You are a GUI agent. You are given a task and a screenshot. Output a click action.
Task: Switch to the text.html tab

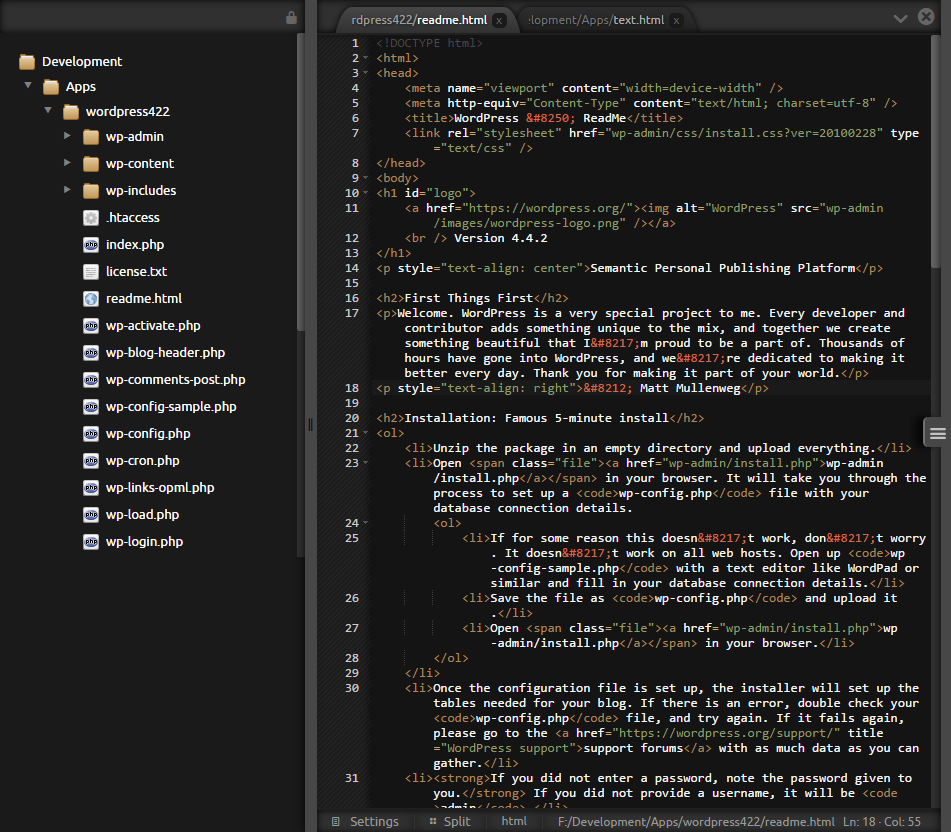coord(596,20)
